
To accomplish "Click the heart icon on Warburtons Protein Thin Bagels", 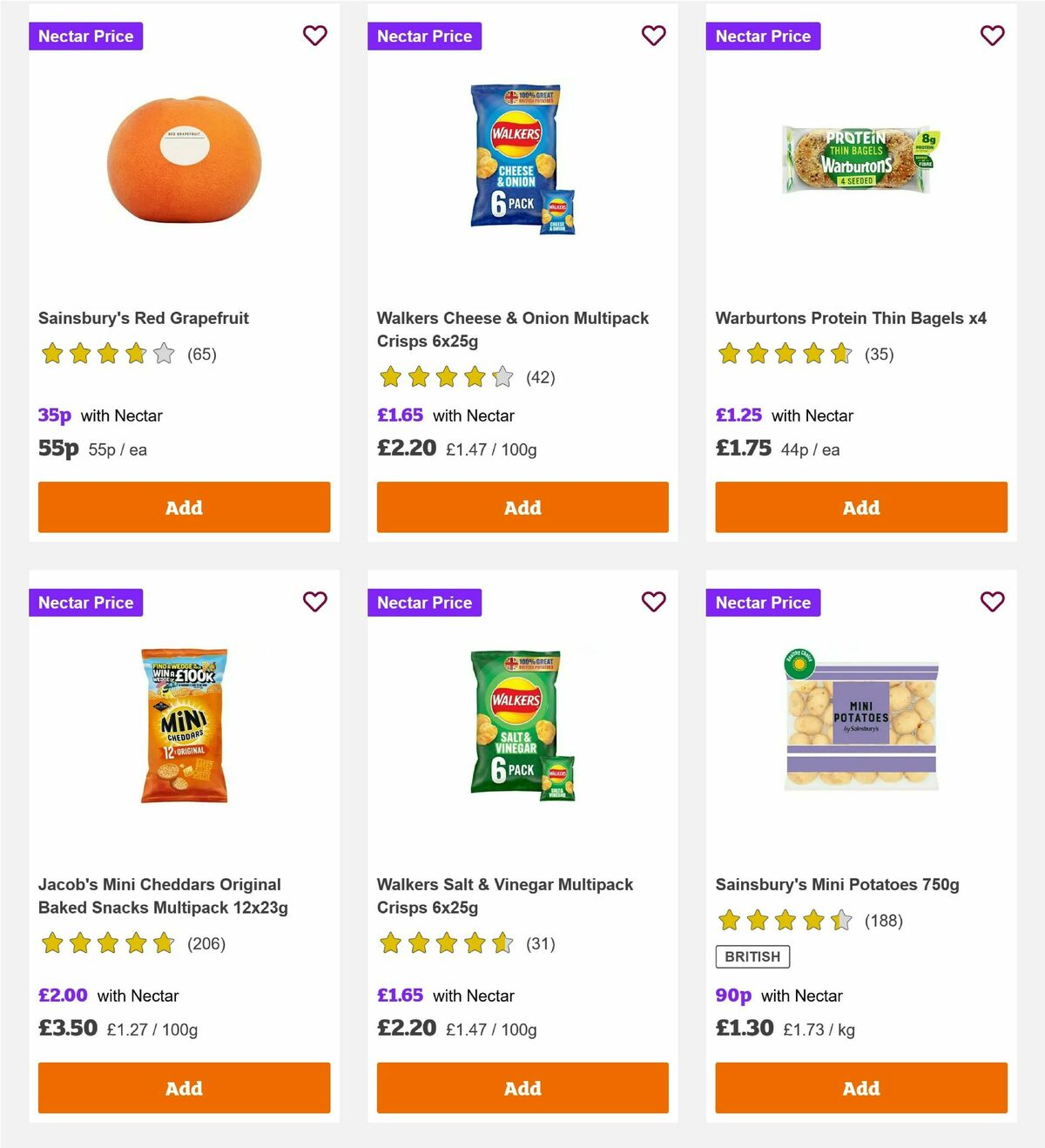I will pyautogui.click(x=992, y=36).
